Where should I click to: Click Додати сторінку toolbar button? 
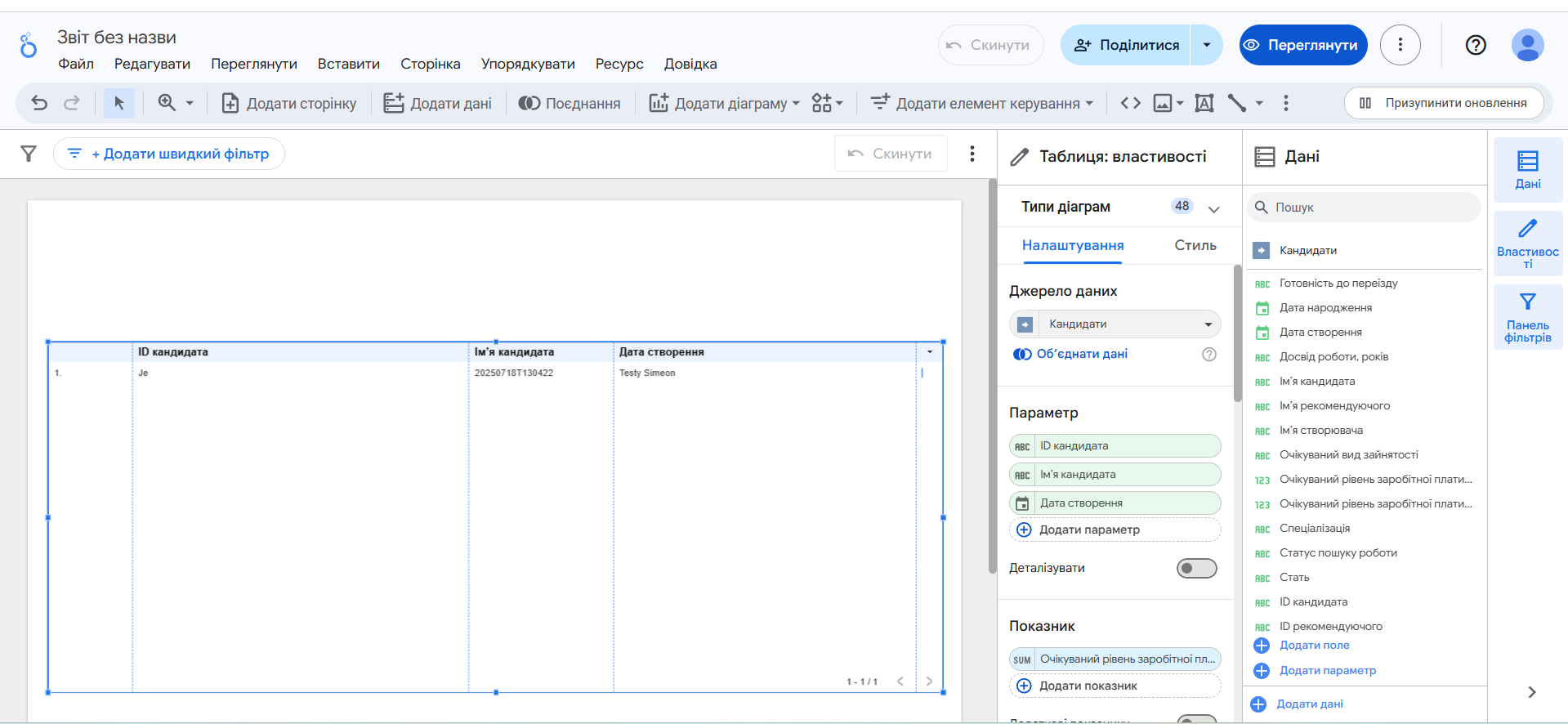(x=289, y=103)
